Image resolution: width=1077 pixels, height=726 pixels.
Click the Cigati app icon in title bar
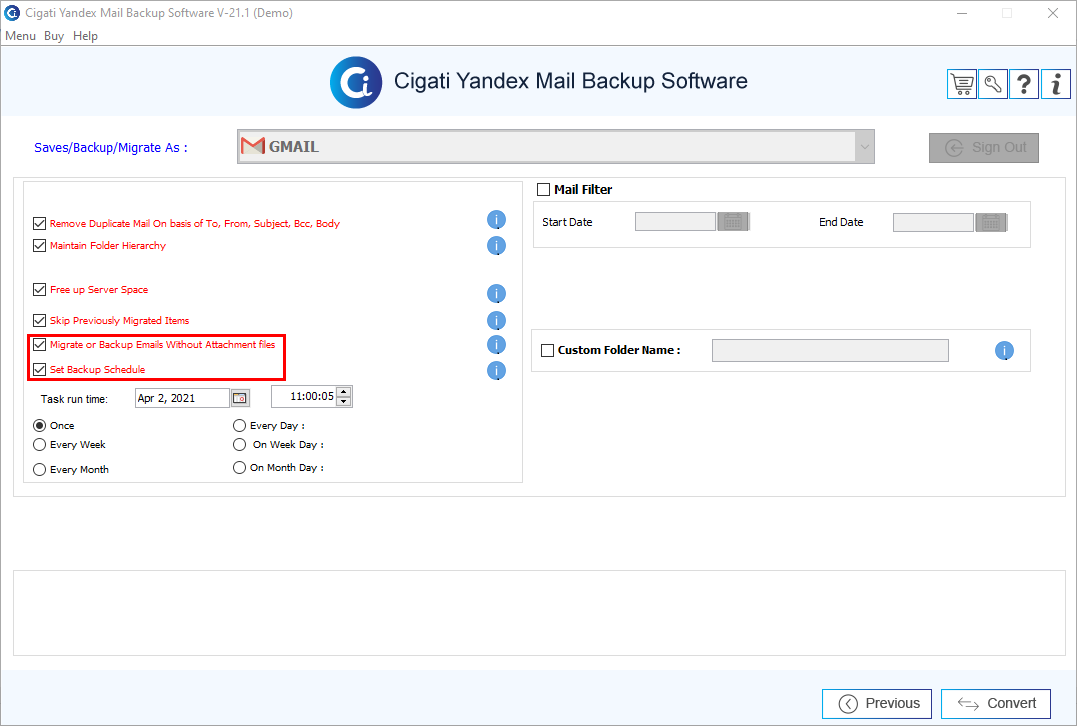[x=12, y=12]
